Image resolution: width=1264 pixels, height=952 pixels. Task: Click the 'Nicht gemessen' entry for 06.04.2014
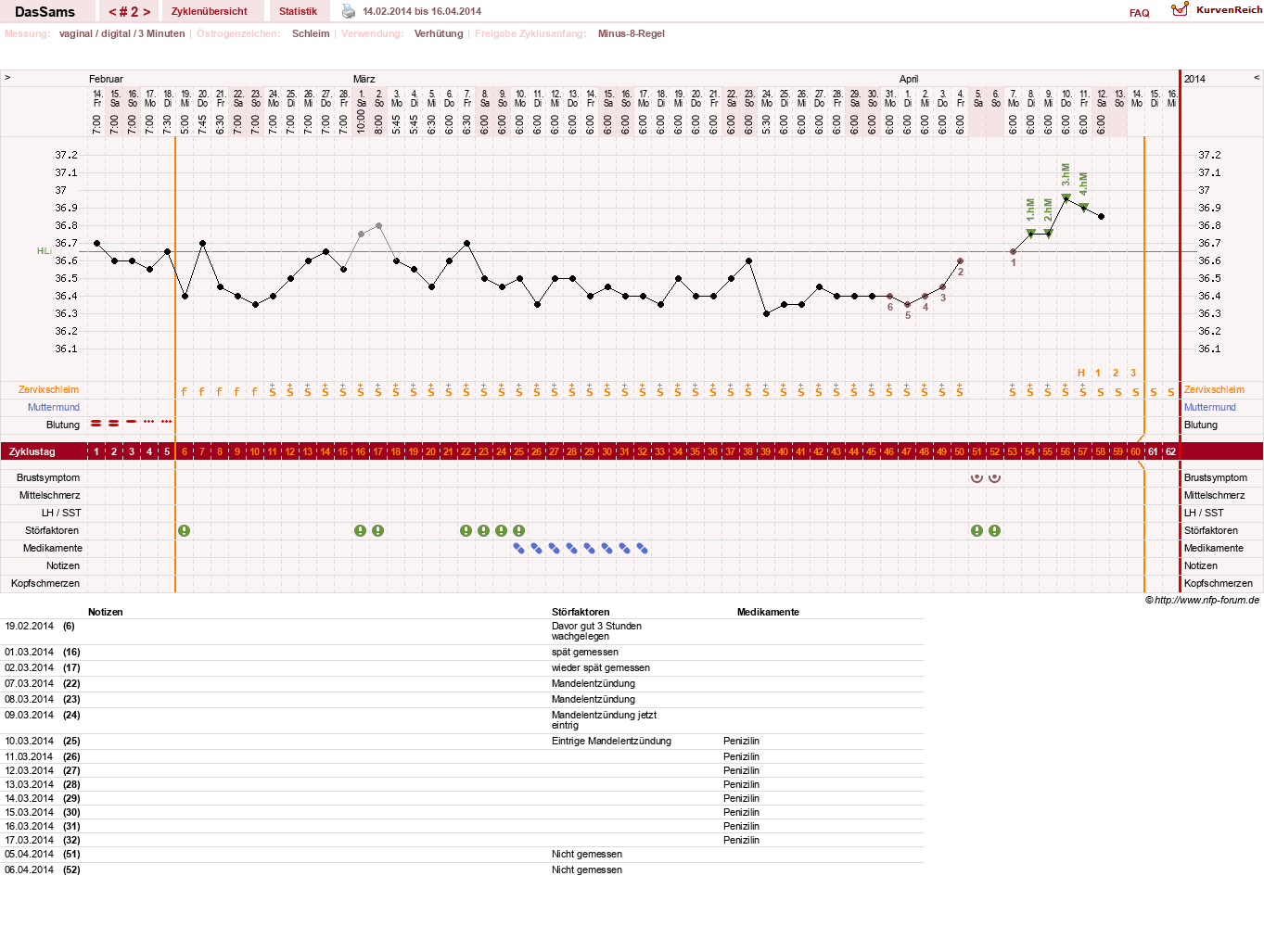[x=586, y=869]
